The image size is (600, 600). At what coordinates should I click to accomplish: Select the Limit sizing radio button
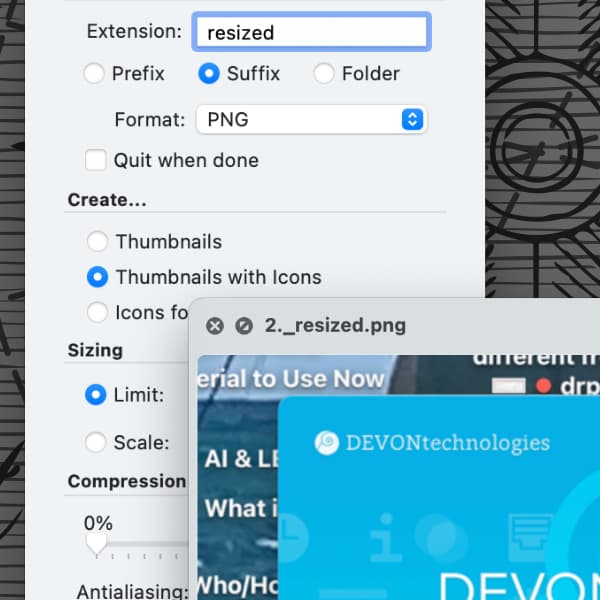[96, 395]
